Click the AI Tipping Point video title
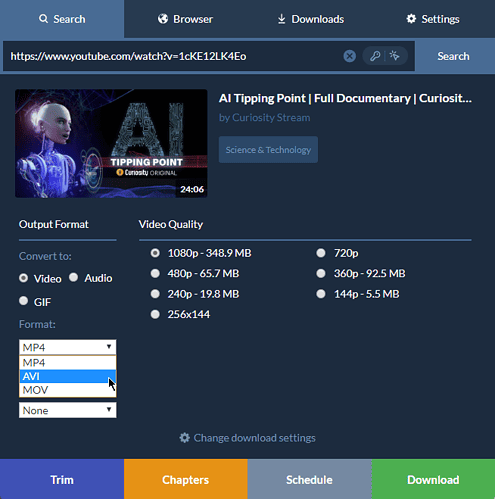The image size is (495, 499). coord(345,98)
